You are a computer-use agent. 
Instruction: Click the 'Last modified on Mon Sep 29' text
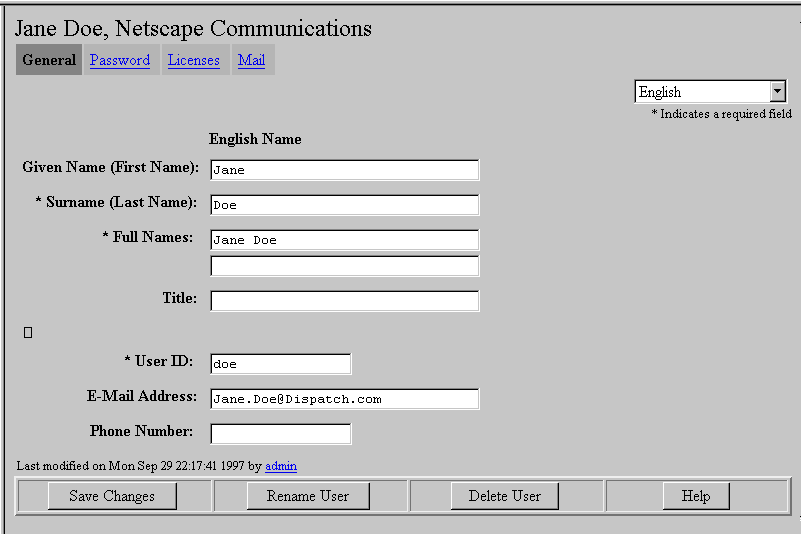95,466
